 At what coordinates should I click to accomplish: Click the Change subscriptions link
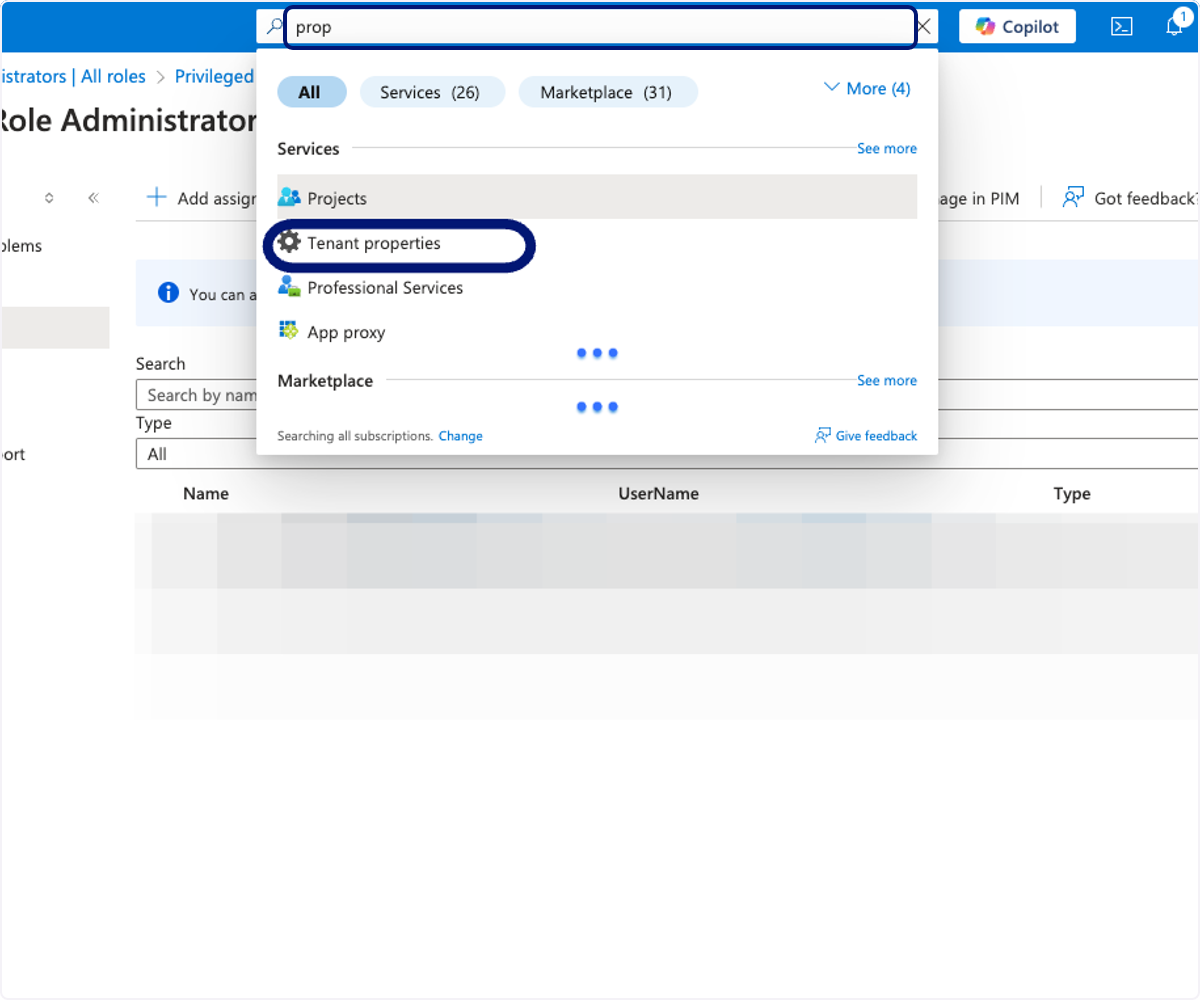point(460,436)
